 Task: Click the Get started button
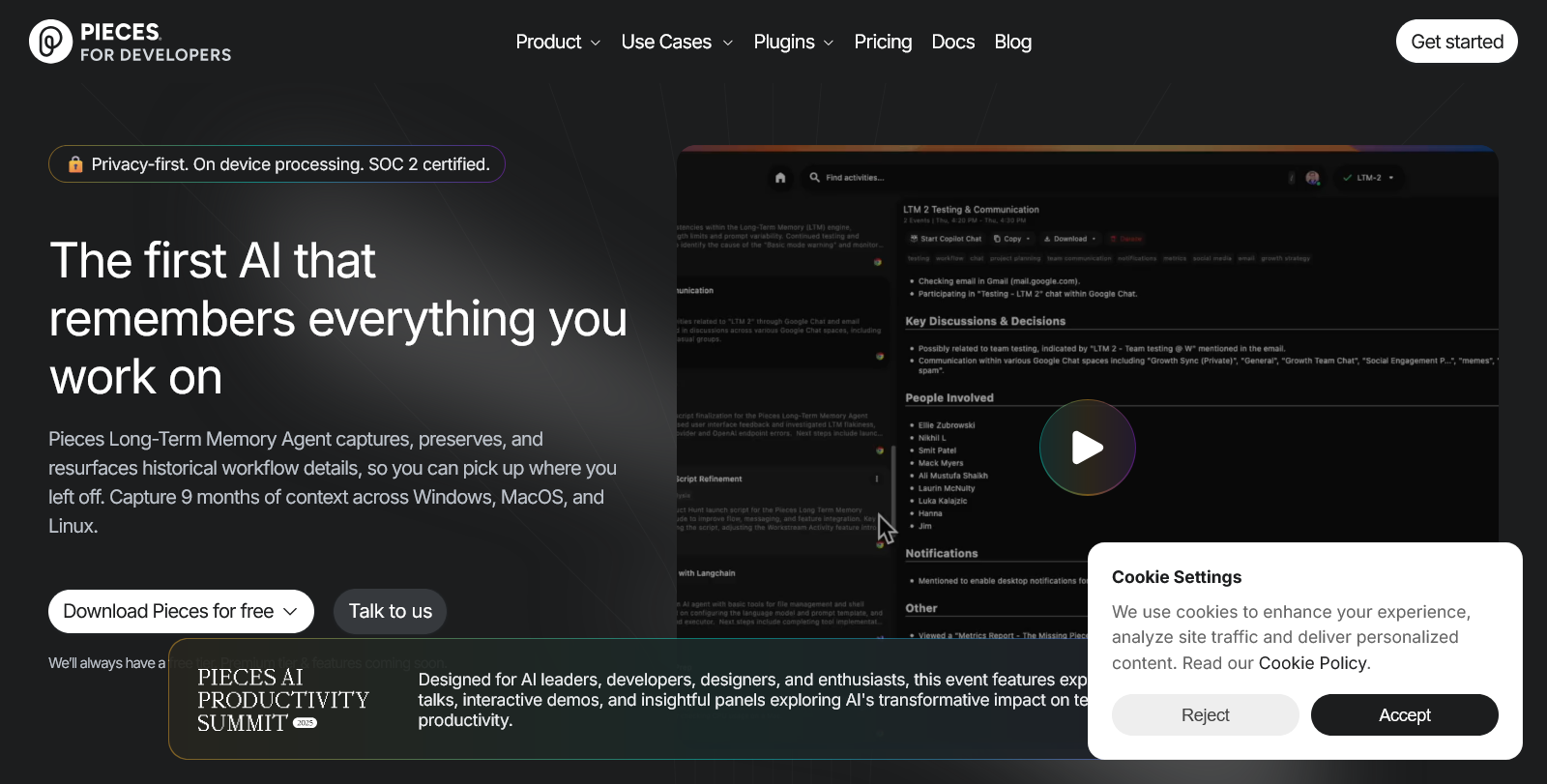(1456, 42)
